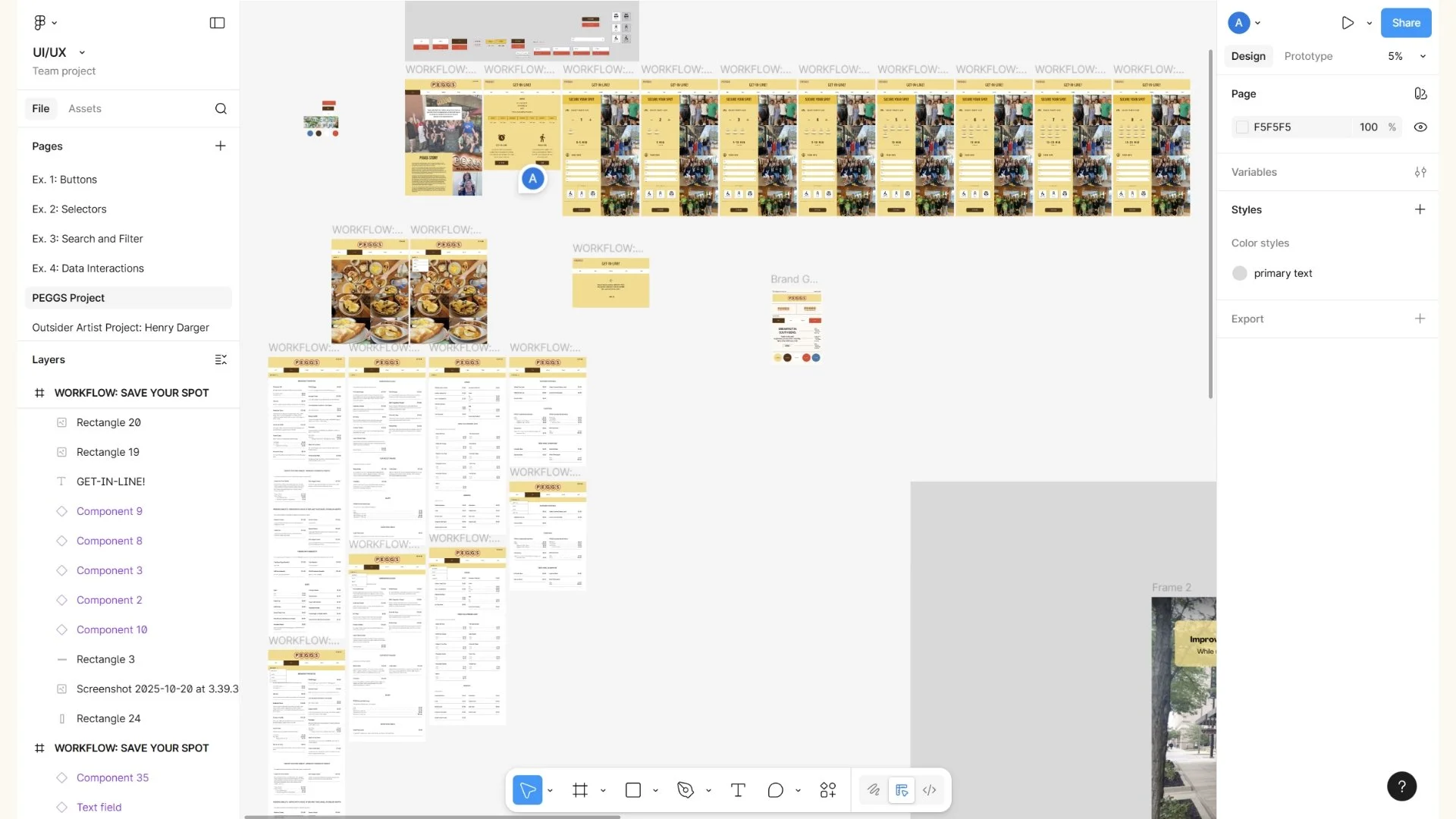Click the F5F5F5 page color swatch
The width and height of the screenshot is (1456, 819).
pyautogui.click(x=1241, y=127)
